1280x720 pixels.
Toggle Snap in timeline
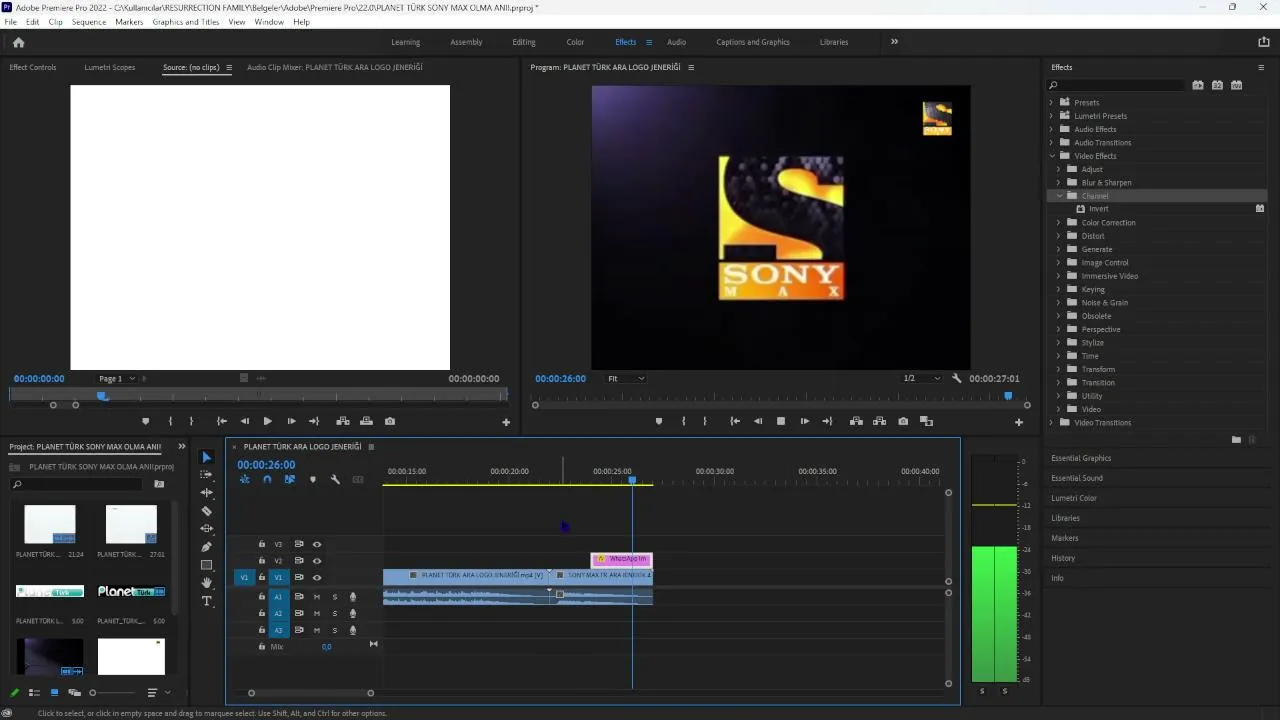267,480
